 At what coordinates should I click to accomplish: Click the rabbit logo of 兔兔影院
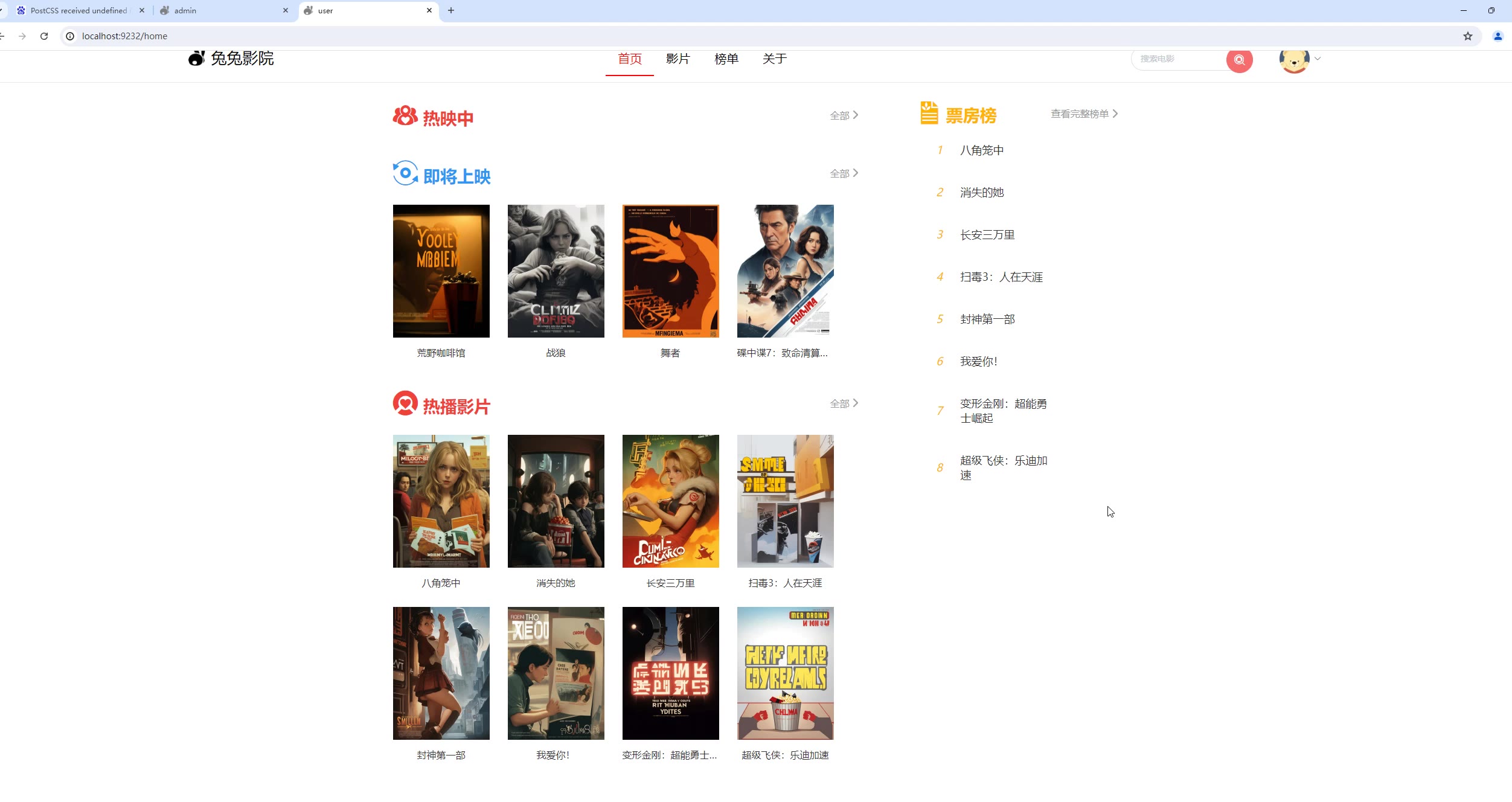tap(196, 58)
